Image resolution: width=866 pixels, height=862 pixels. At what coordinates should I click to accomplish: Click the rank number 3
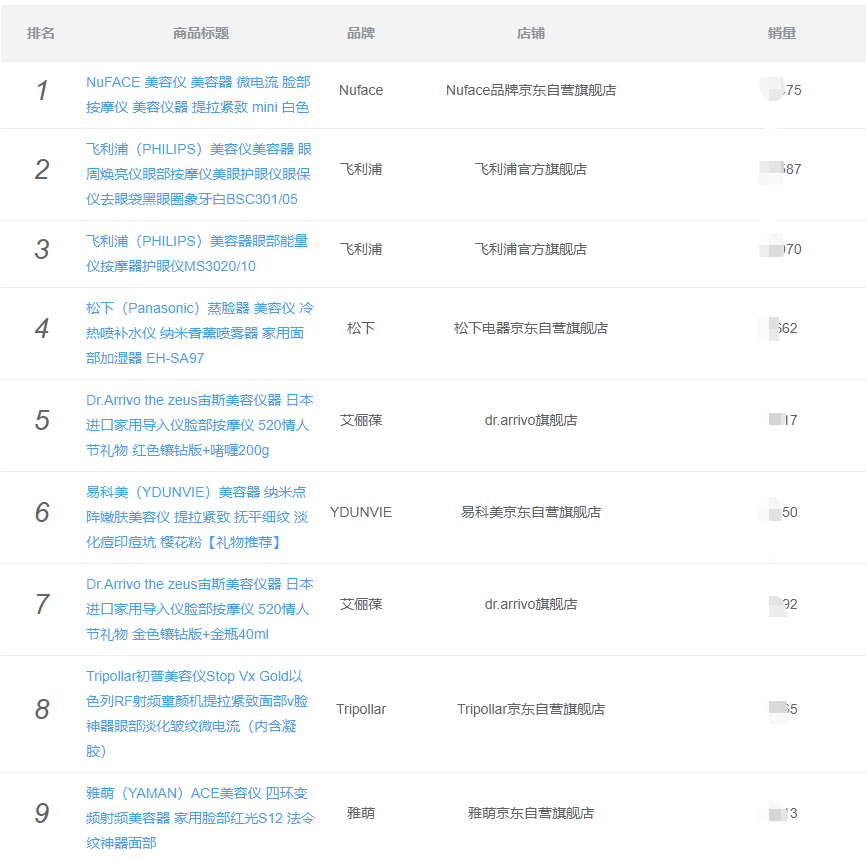[x=42, y=249]
